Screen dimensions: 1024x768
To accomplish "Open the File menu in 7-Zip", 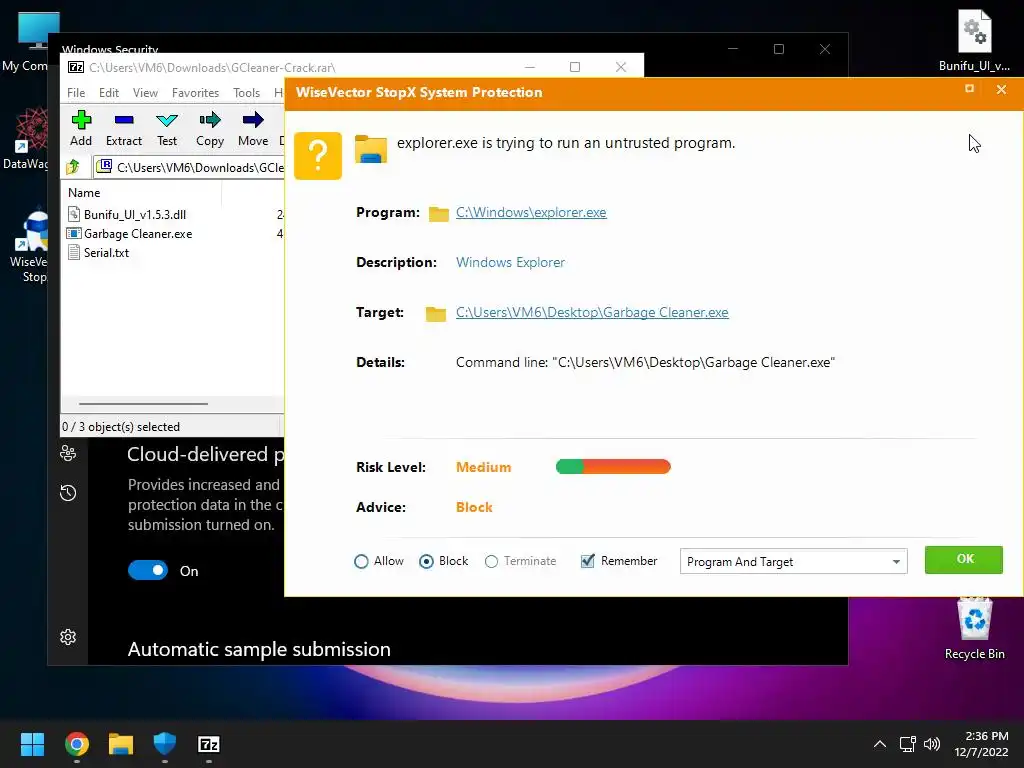I will pyautogui.click(x=76, y=93).
